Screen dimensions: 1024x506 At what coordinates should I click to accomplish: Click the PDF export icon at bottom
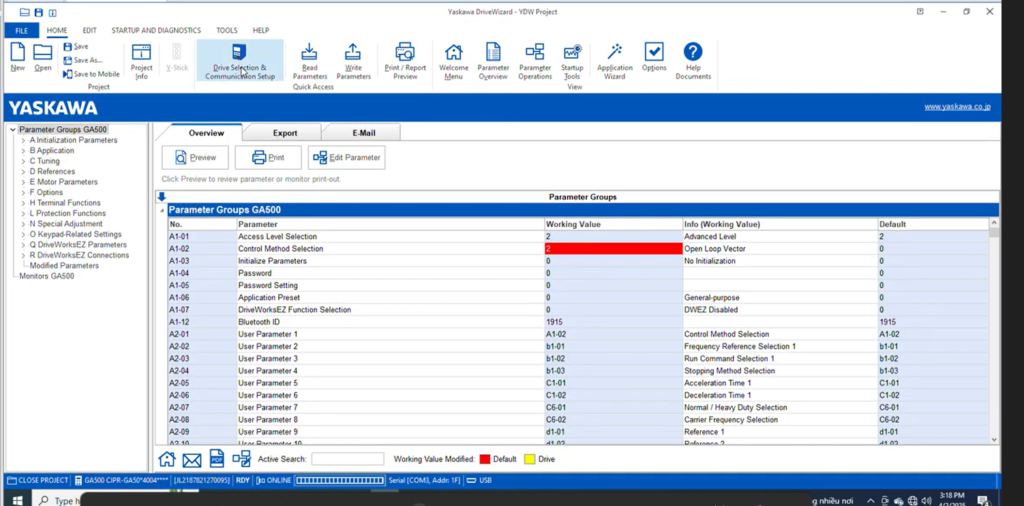tap(216, 459)
